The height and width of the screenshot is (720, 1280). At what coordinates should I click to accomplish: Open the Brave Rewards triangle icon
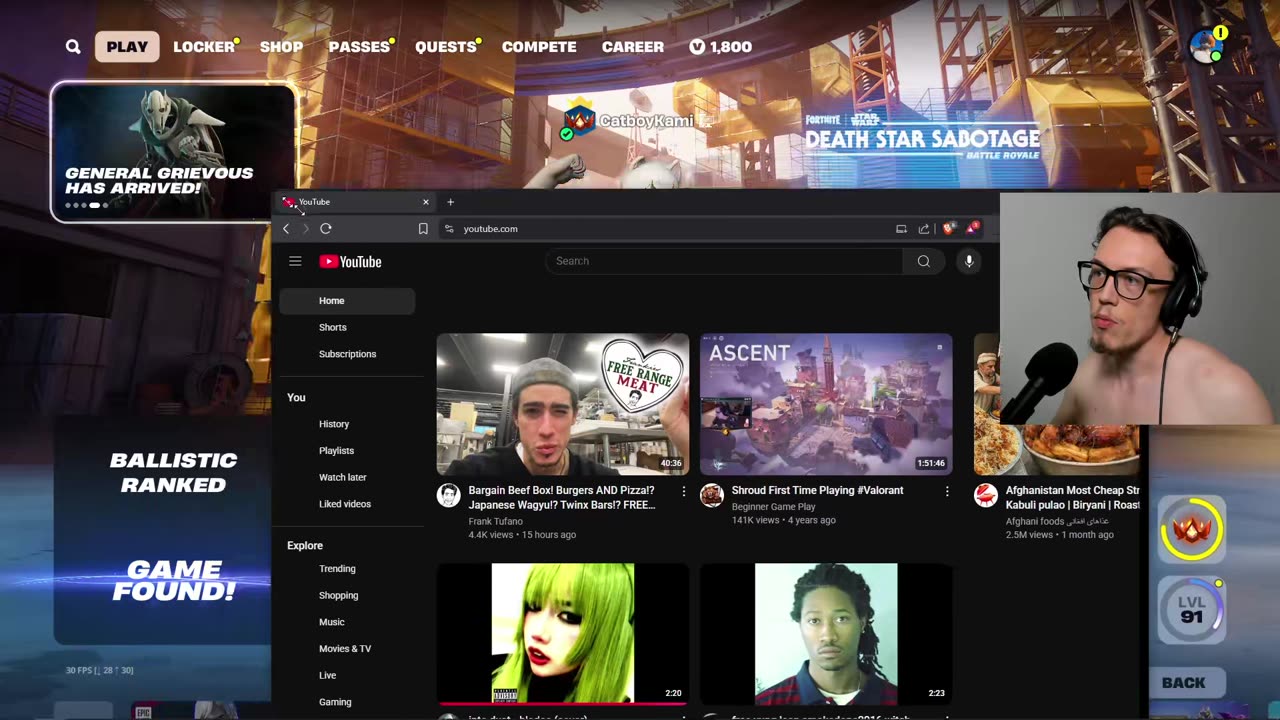(972, 229)
